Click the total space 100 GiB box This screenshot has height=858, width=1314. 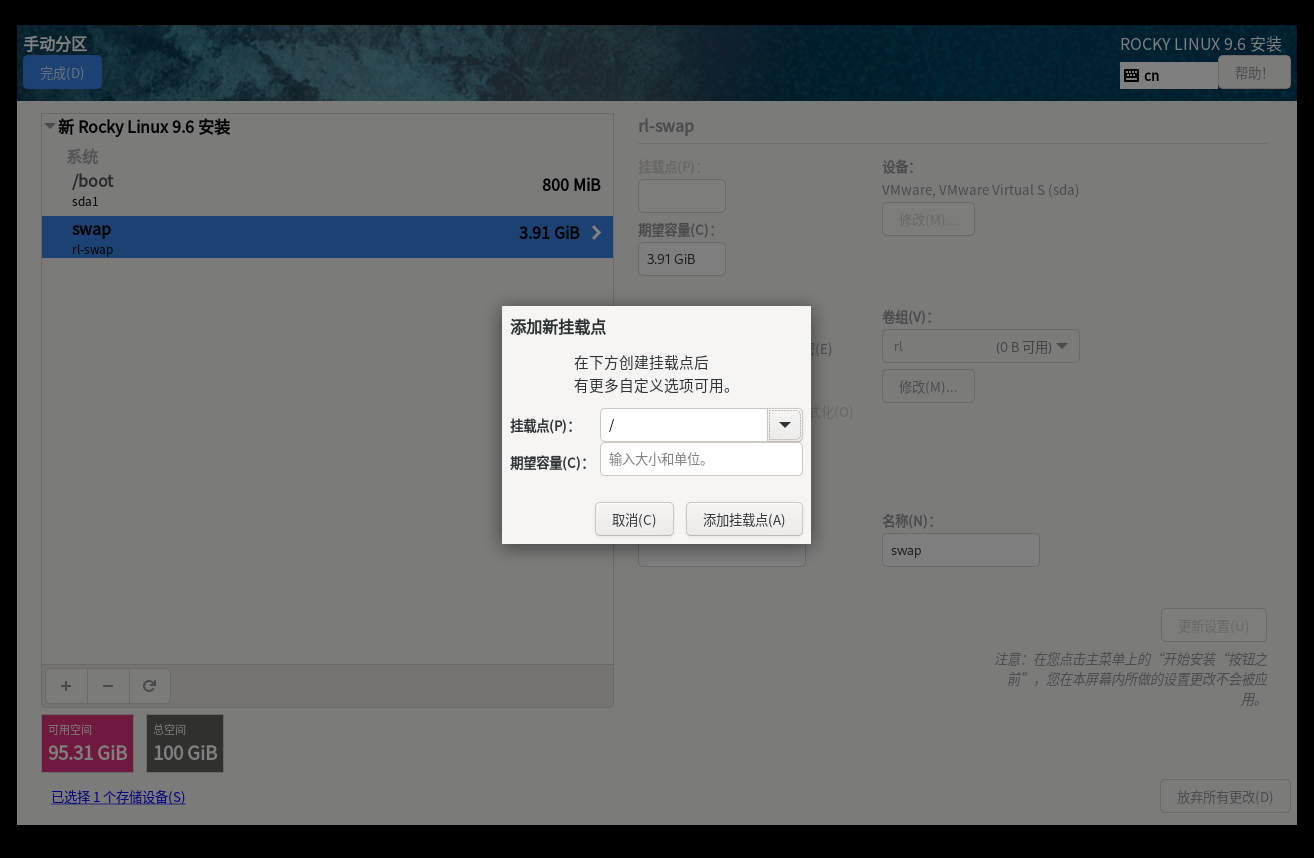coord(185,743)
